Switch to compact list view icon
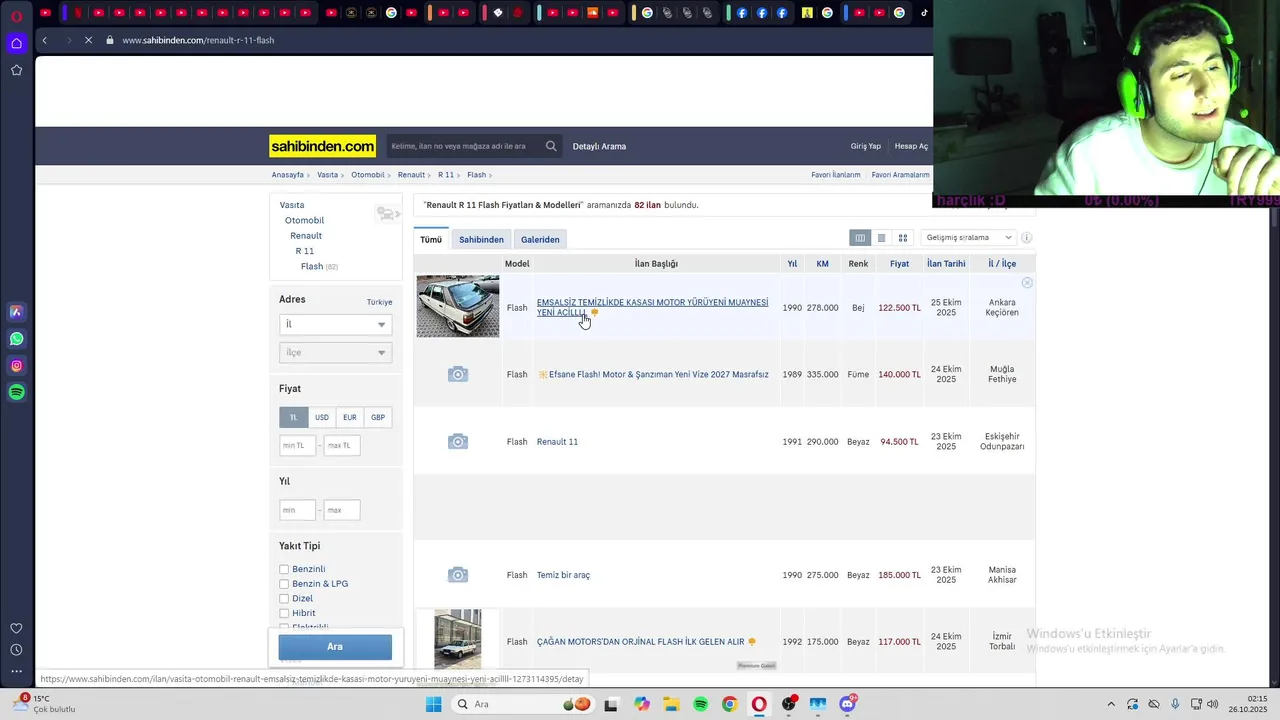 (x=881, y=238)
